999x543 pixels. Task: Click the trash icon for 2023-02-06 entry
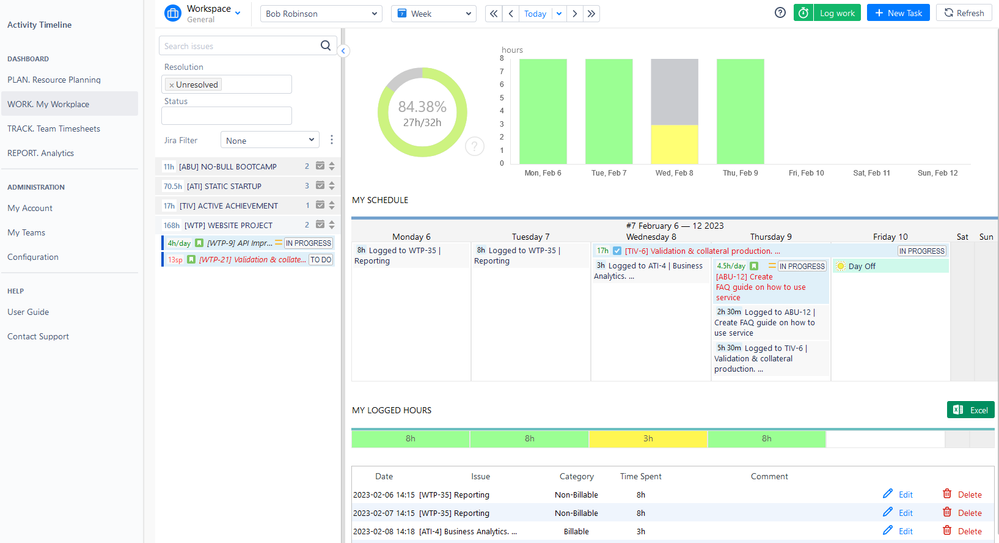[x=947, y=493]
